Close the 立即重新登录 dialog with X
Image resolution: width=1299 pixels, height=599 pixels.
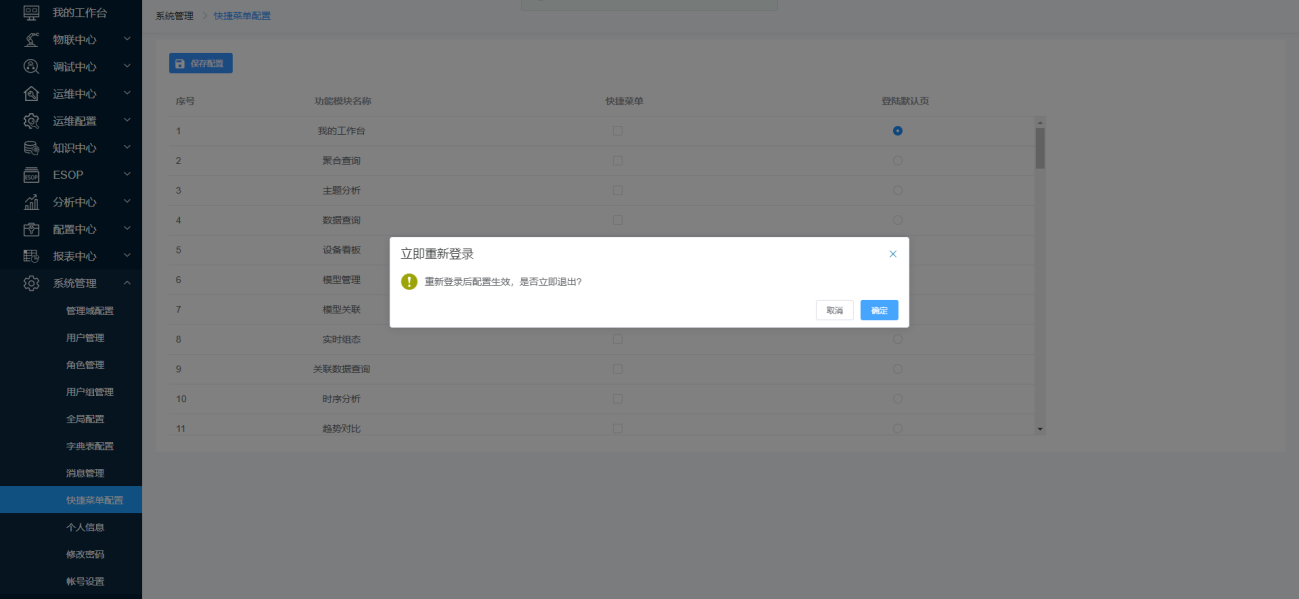click(x=893, y=254)
